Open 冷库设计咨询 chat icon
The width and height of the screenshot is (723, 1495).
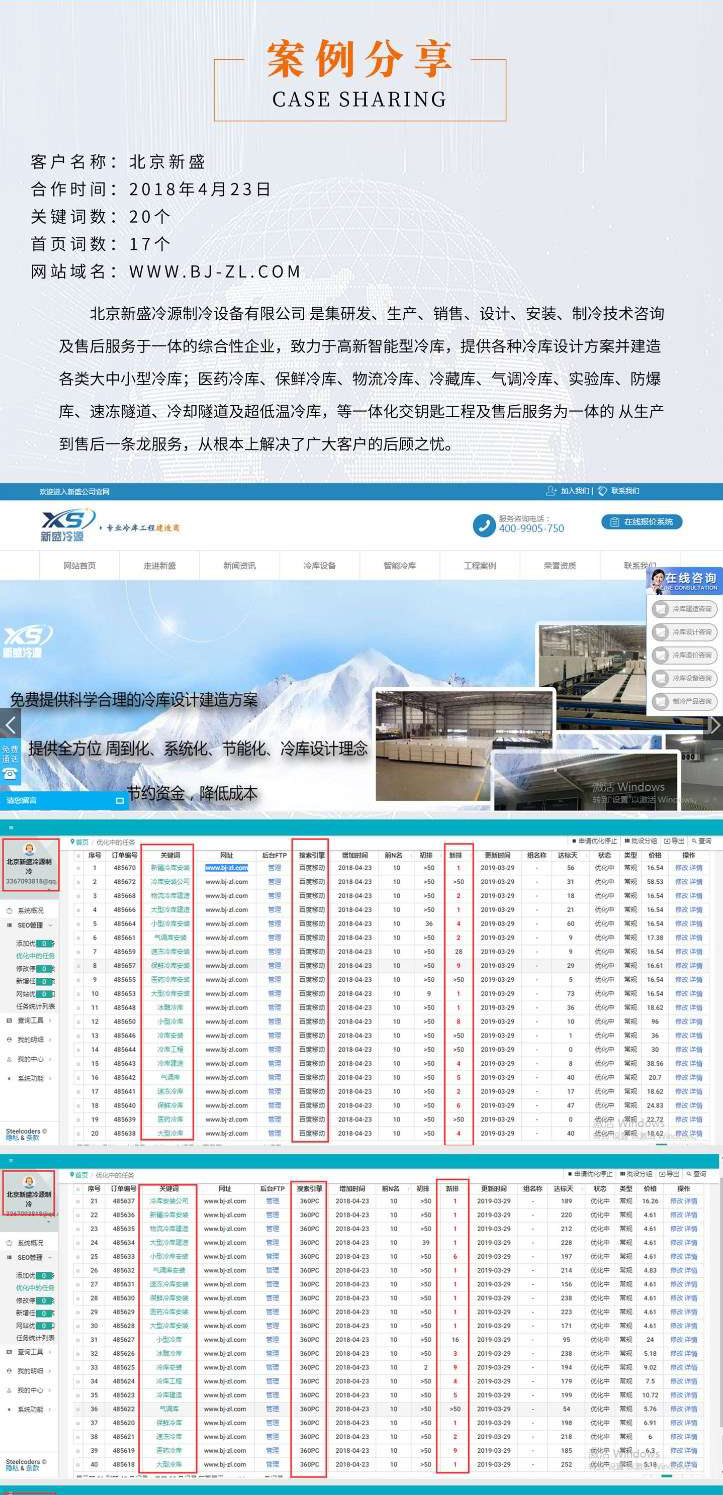pos(660,631)
